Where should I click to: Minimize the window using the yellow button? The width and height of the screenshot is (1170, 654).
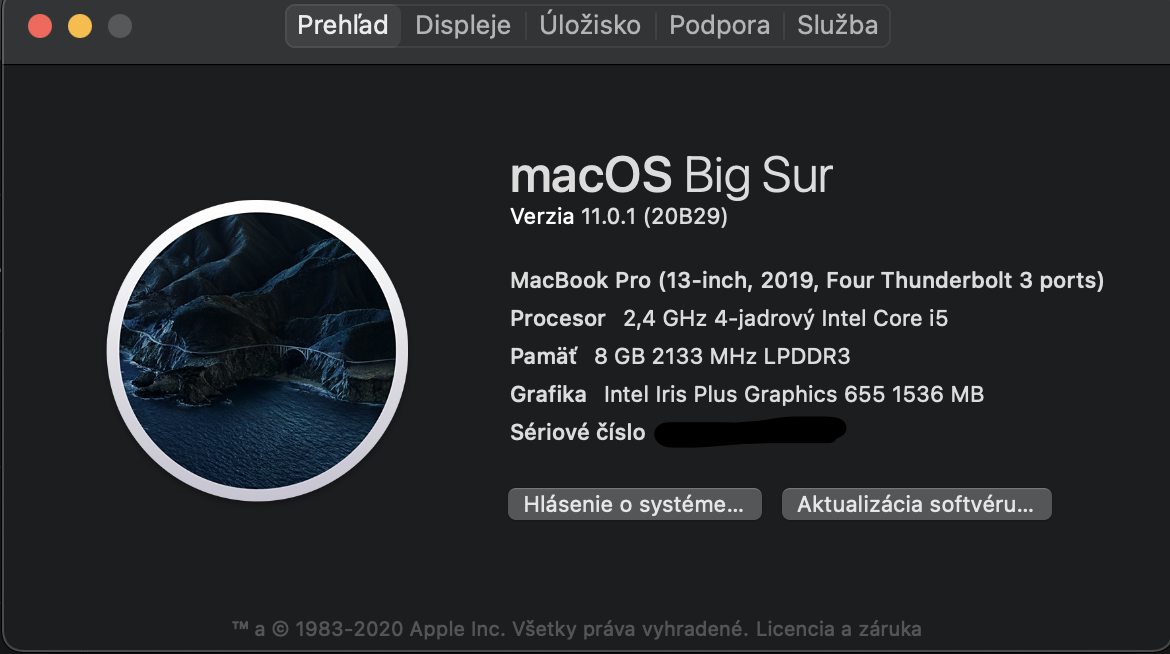click(80, 26)
